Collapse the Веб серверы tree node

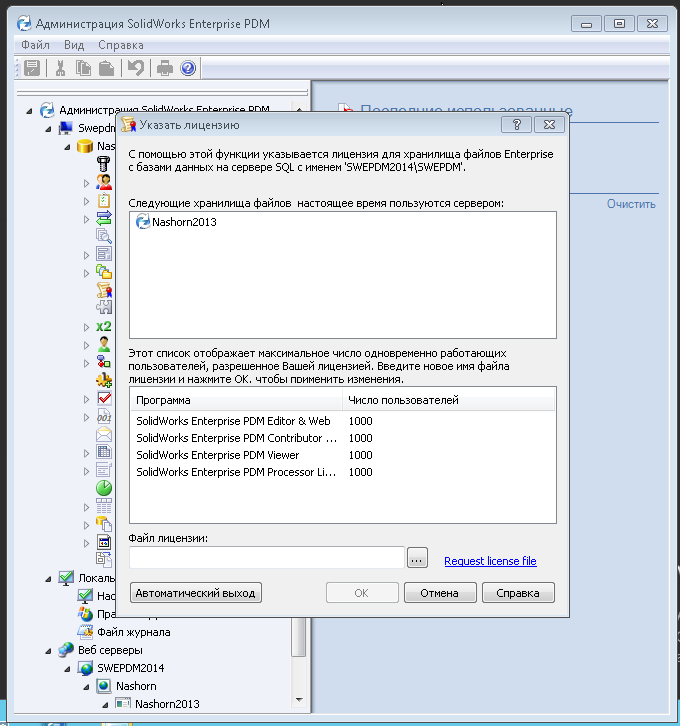pyautogui.click(x=48, y=651)
